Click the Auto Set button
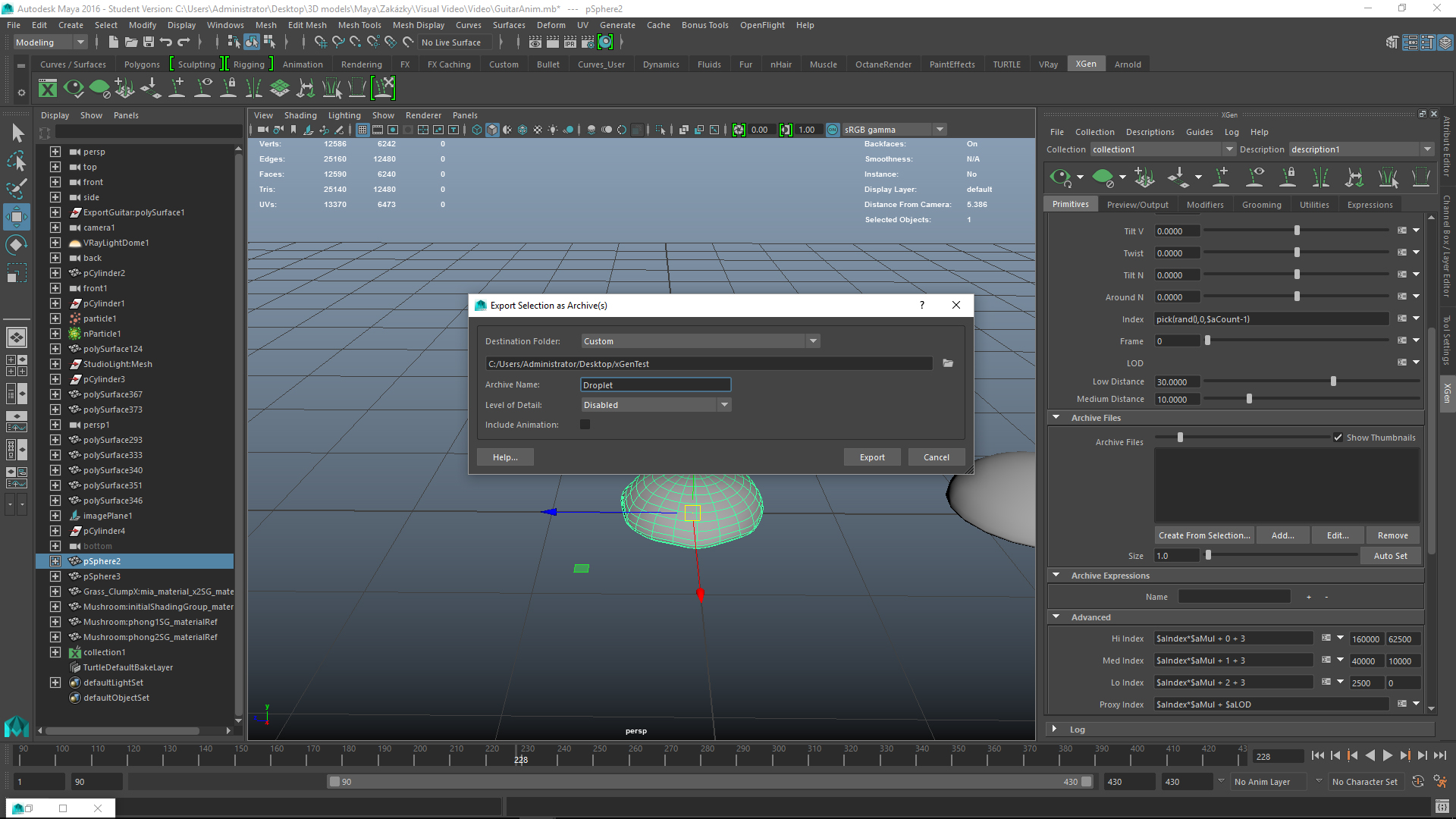Viewport: 1456px width, 819px height. [1390, 556]
